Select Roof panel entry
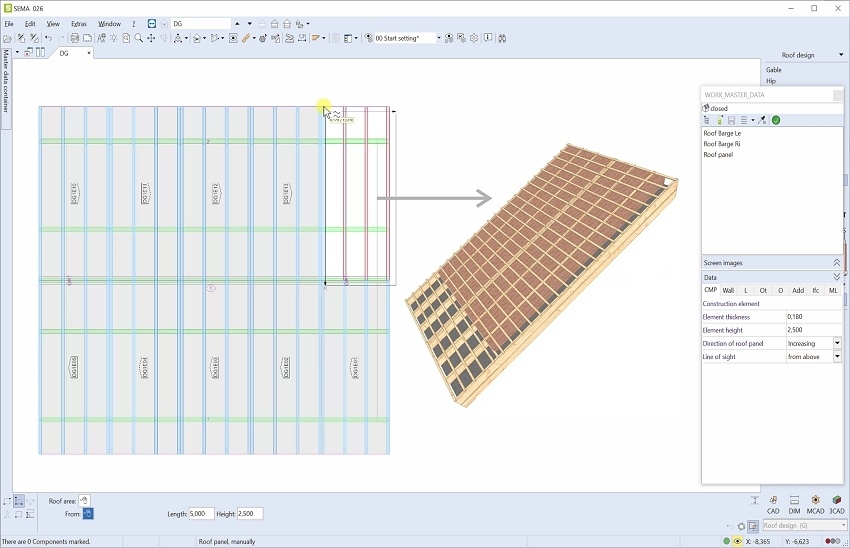The height and width of the screenshot is (548, 850). click(x=718, y=154)
